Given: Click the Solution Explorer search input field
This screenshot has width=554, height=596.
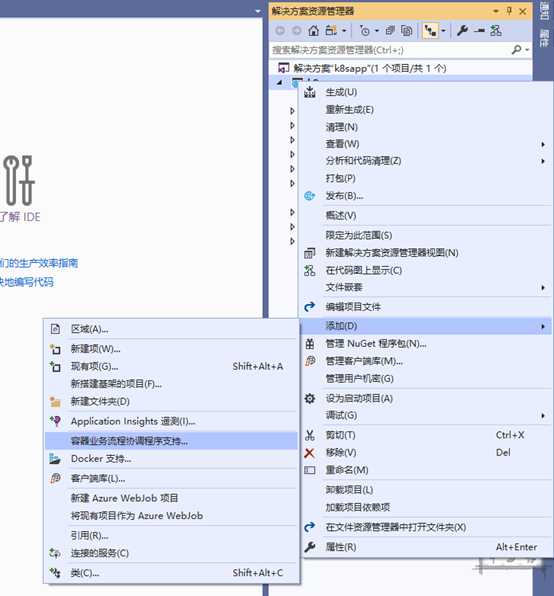Looking at the screenshot, I should (x=391, y=50).
